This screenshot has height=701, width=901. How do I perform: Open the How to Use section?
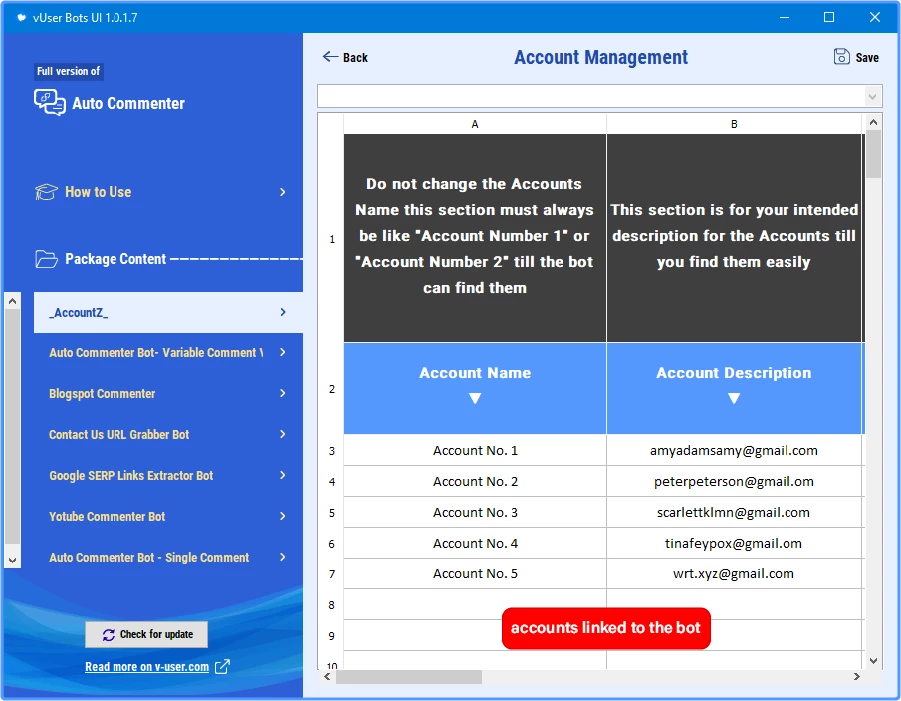point(161,192)
